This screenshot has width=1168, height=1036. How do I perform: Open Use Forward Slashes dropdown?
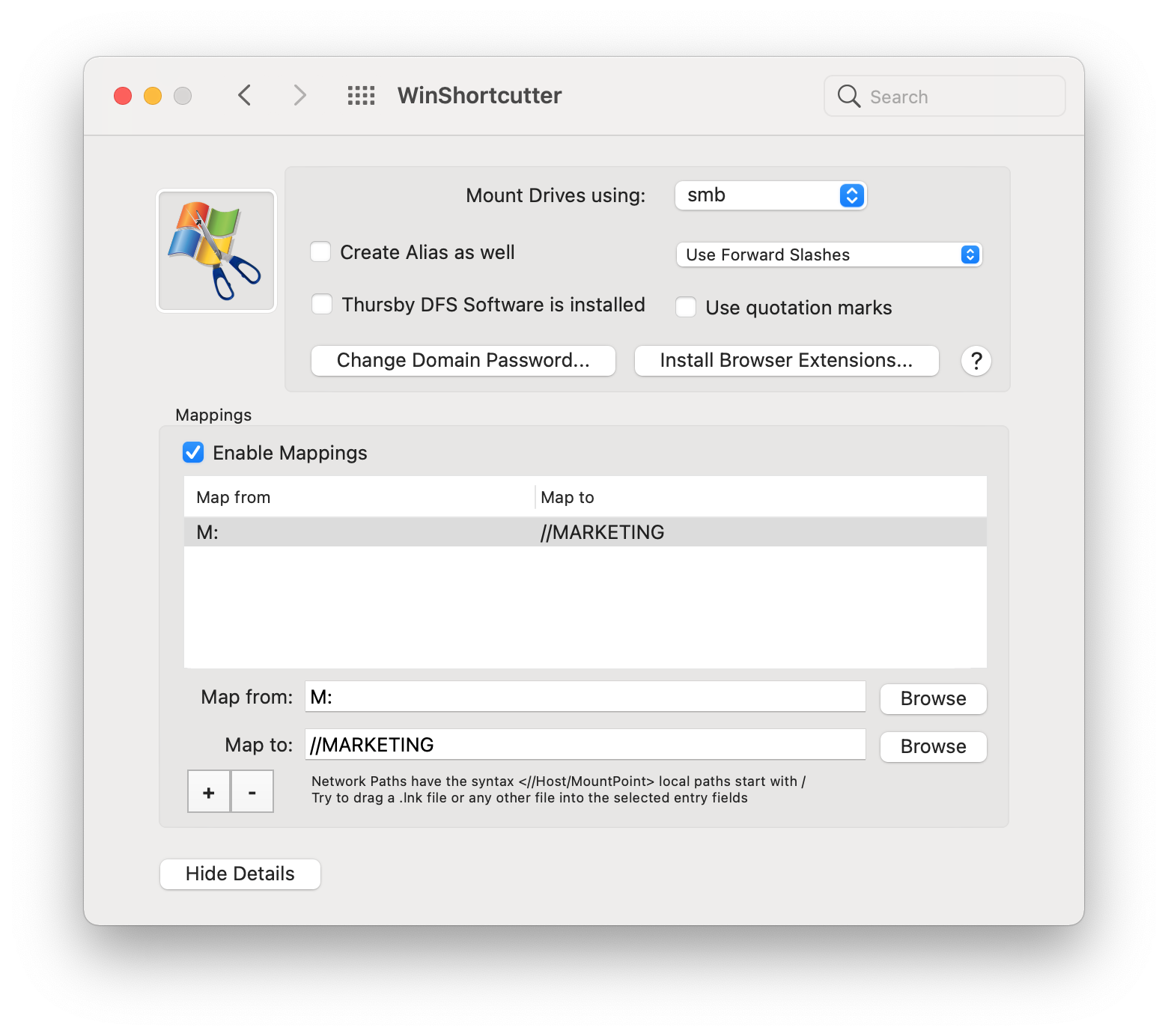pyautogui.click(x=829, y=255)
